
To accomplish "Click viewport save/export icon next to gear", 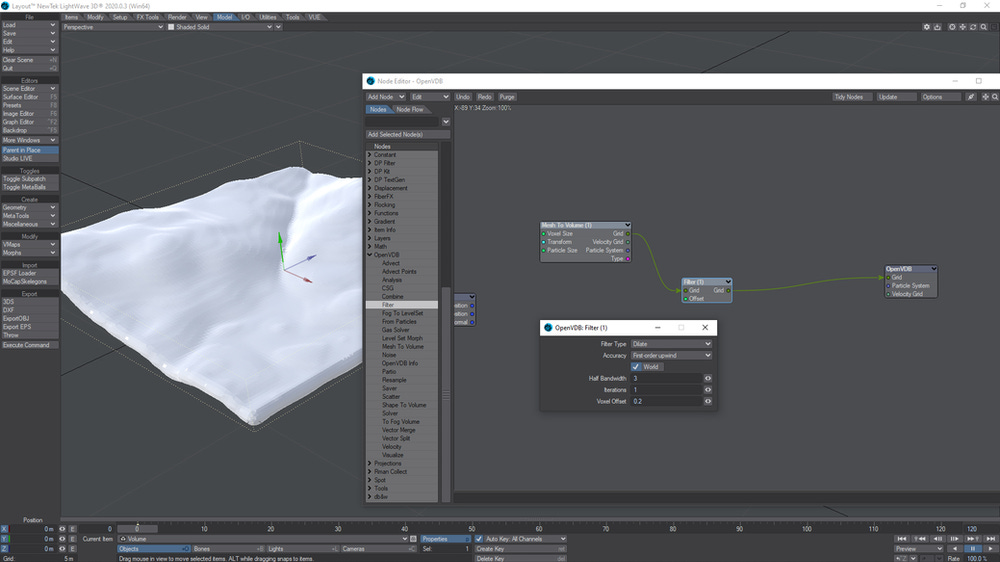I will click(937, 27).
